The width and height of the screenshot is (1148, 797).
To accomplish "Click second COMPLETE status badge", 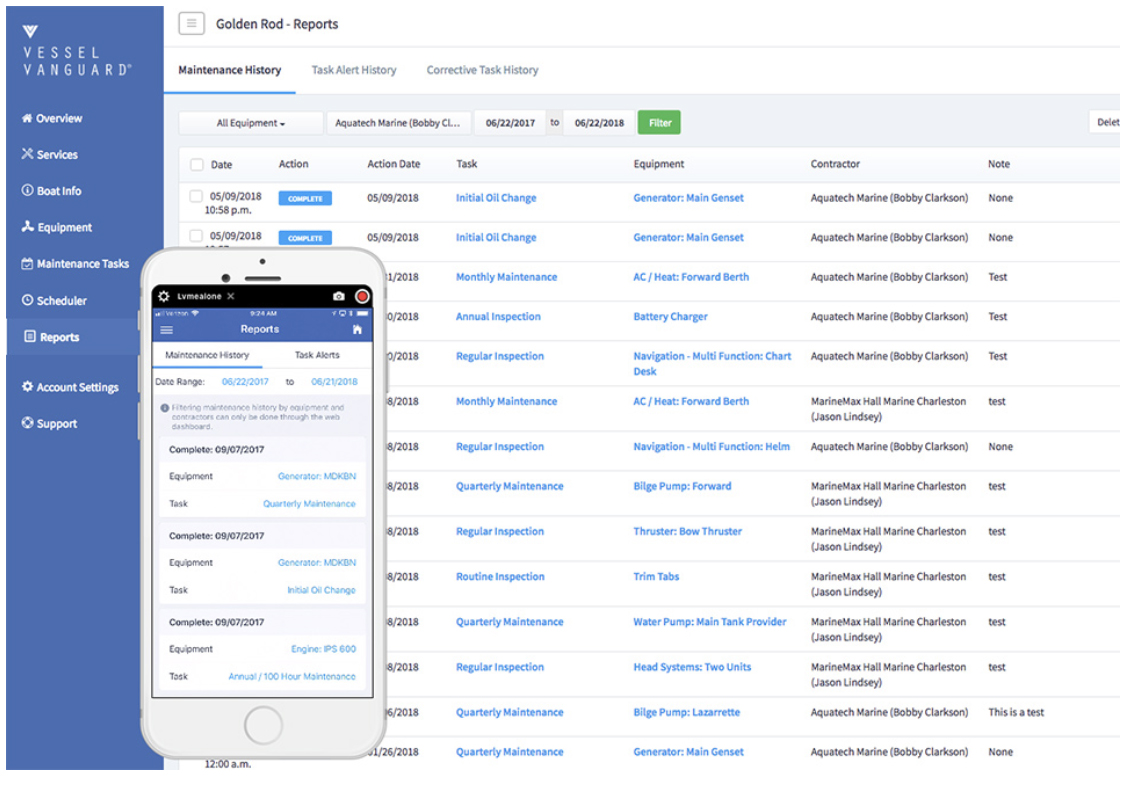I will [305, 238].
